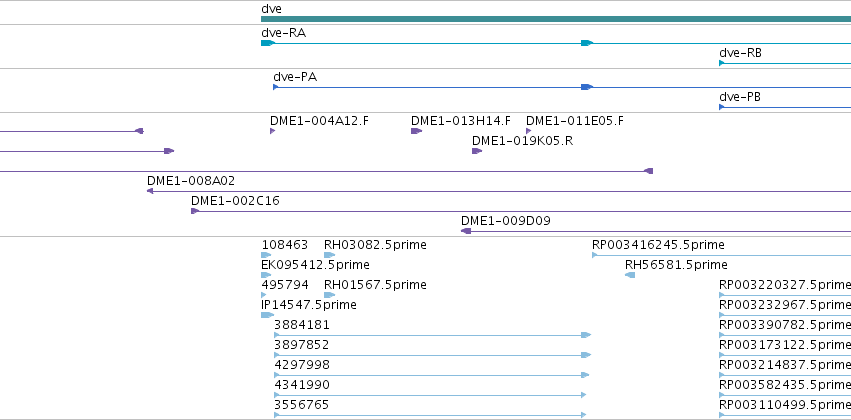Select the DME1-009D09 left arrowhead
This screenshot has height=420, width=851.
pyautogui.click(x=465, y=231)
